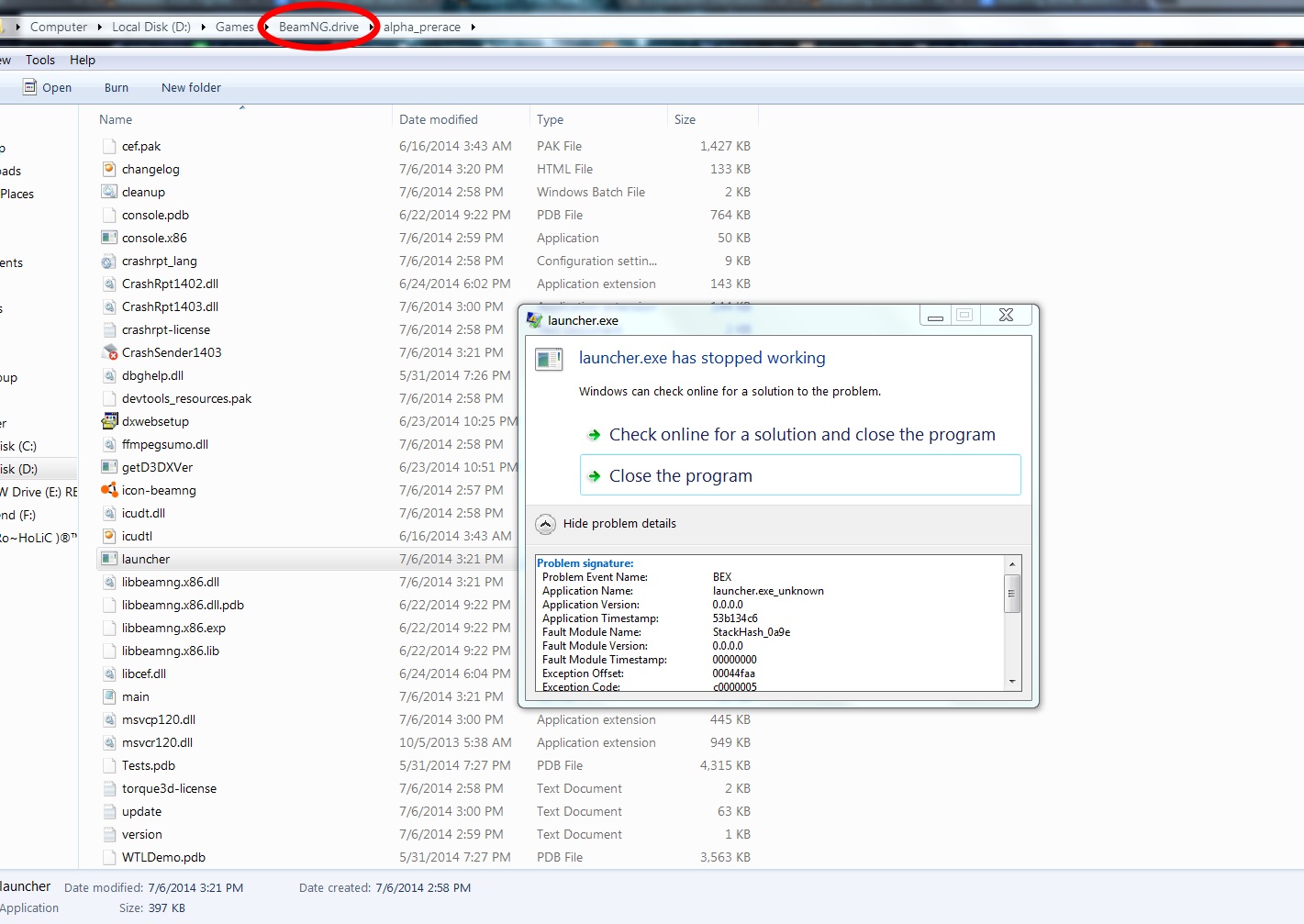Screen dimensions: 1304x924
Task: Click New folder in the toolbar
Action: click(191, 87)
